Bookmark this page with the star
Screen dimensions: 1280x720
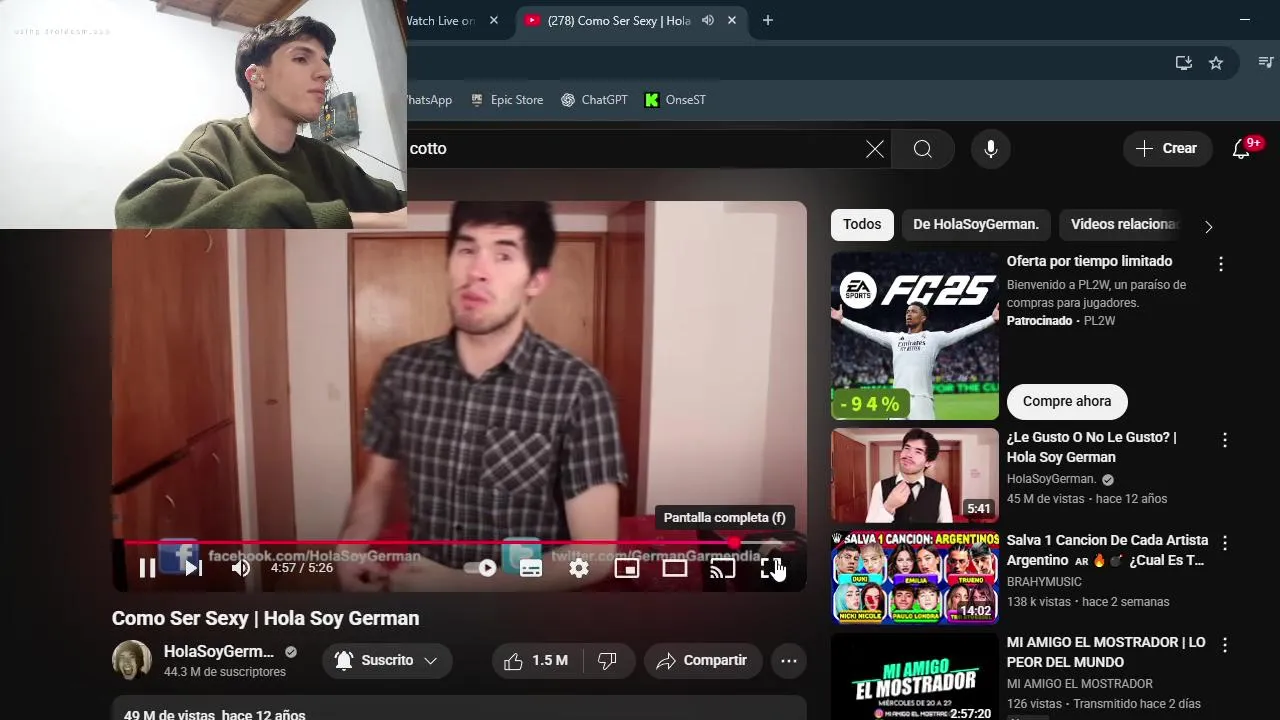point(1216,63)
